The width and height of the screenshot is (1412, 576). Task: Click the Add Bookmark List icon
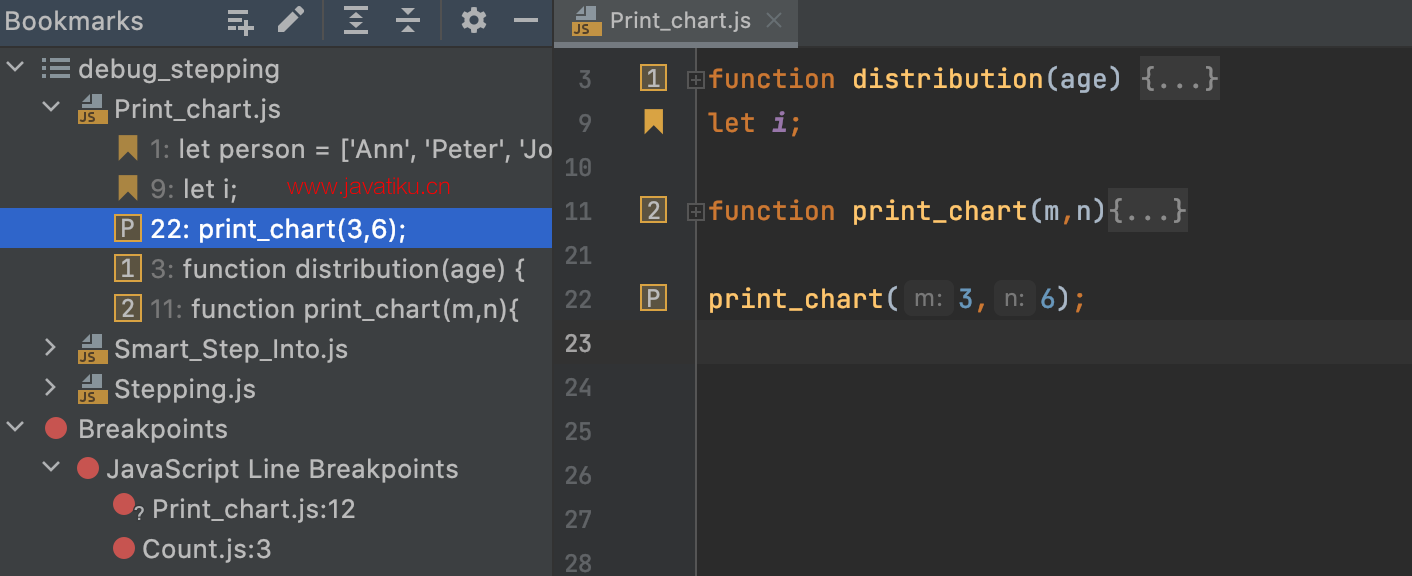click(240, 21)
